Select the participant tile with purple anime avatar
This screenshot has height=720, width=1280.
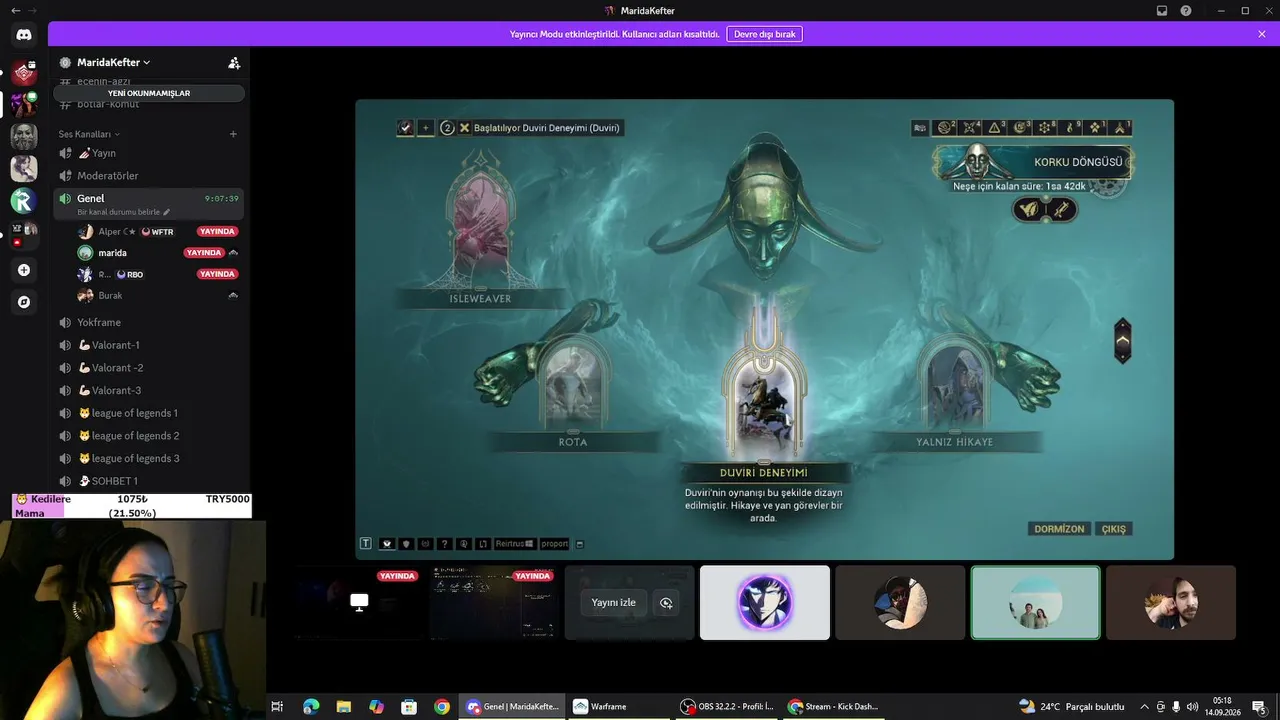click(x=765, y=603)
